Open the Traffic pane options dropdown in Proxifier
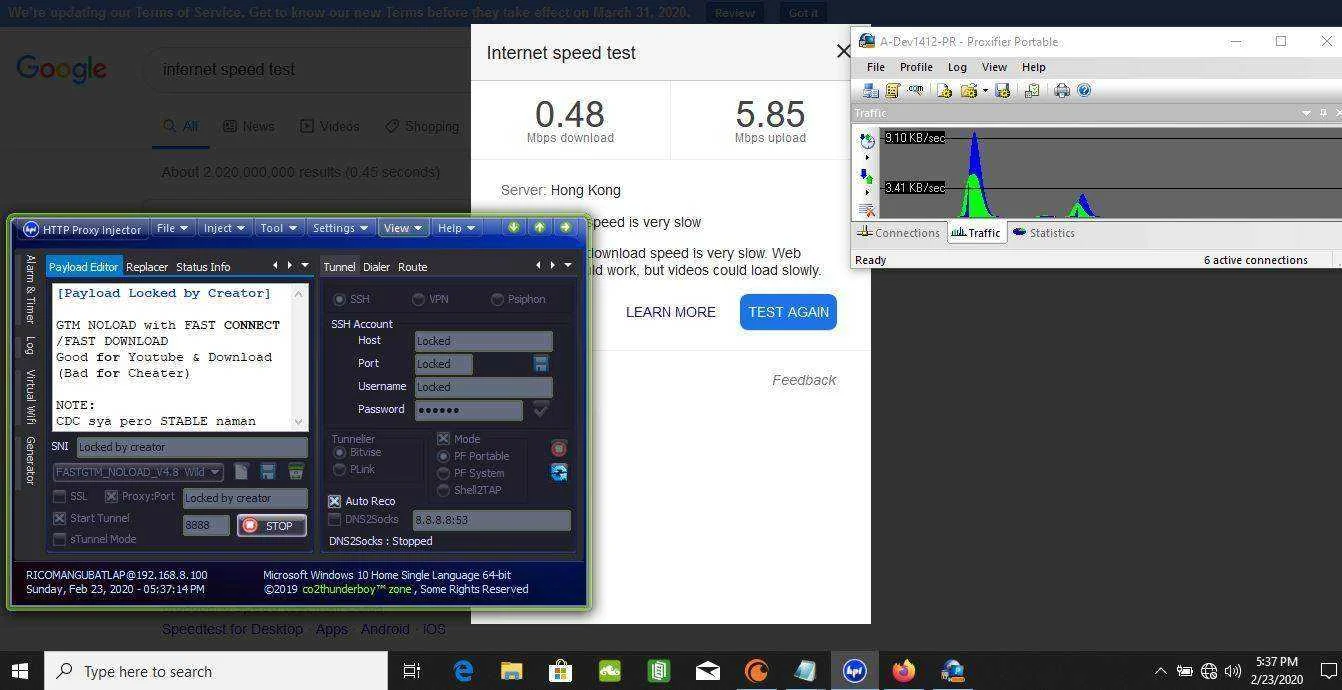 tap(1306, 113)
